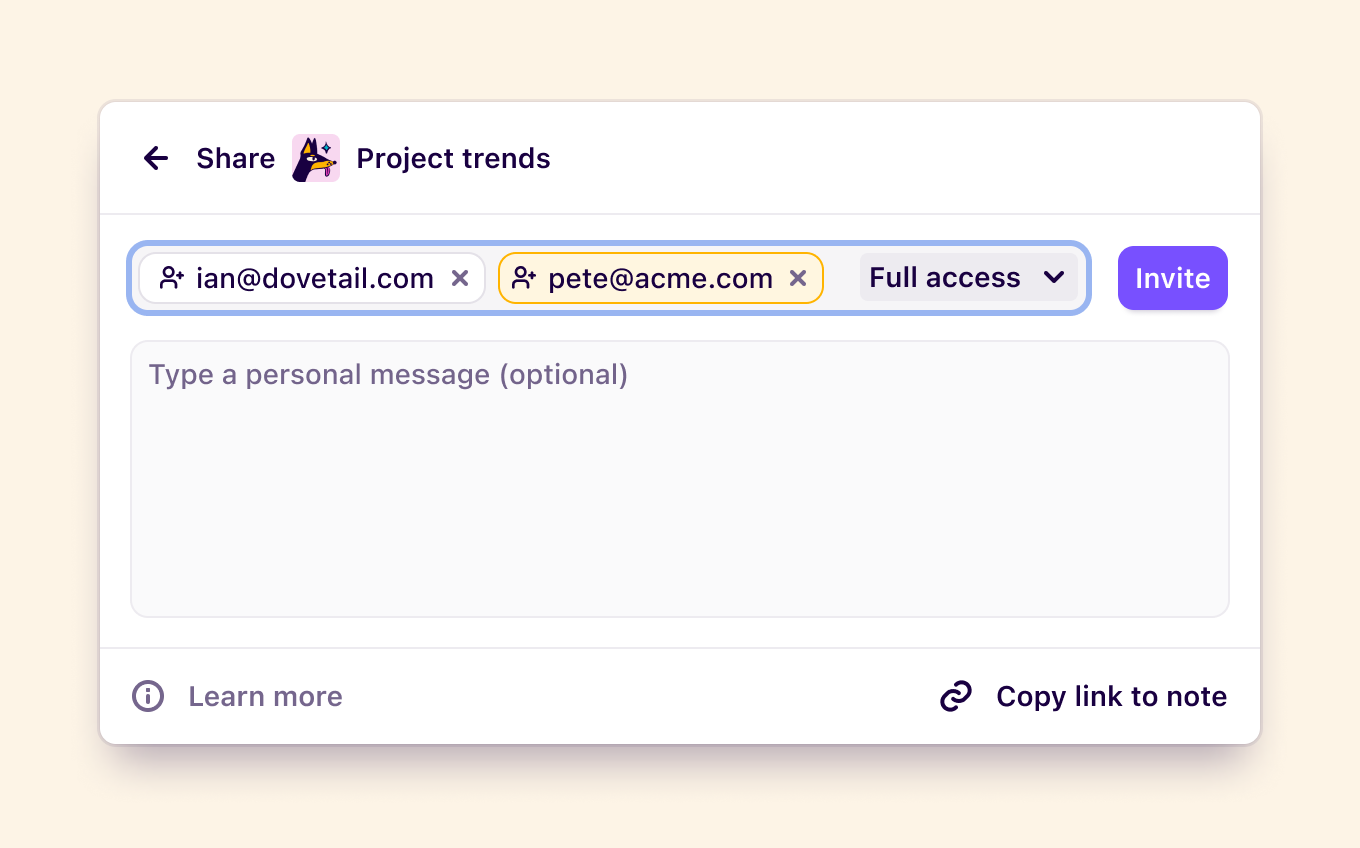Screen dimensions: 1360x848
Task: Click person-add icon beside ian@dovetail.com
Action: click(172, 278)
